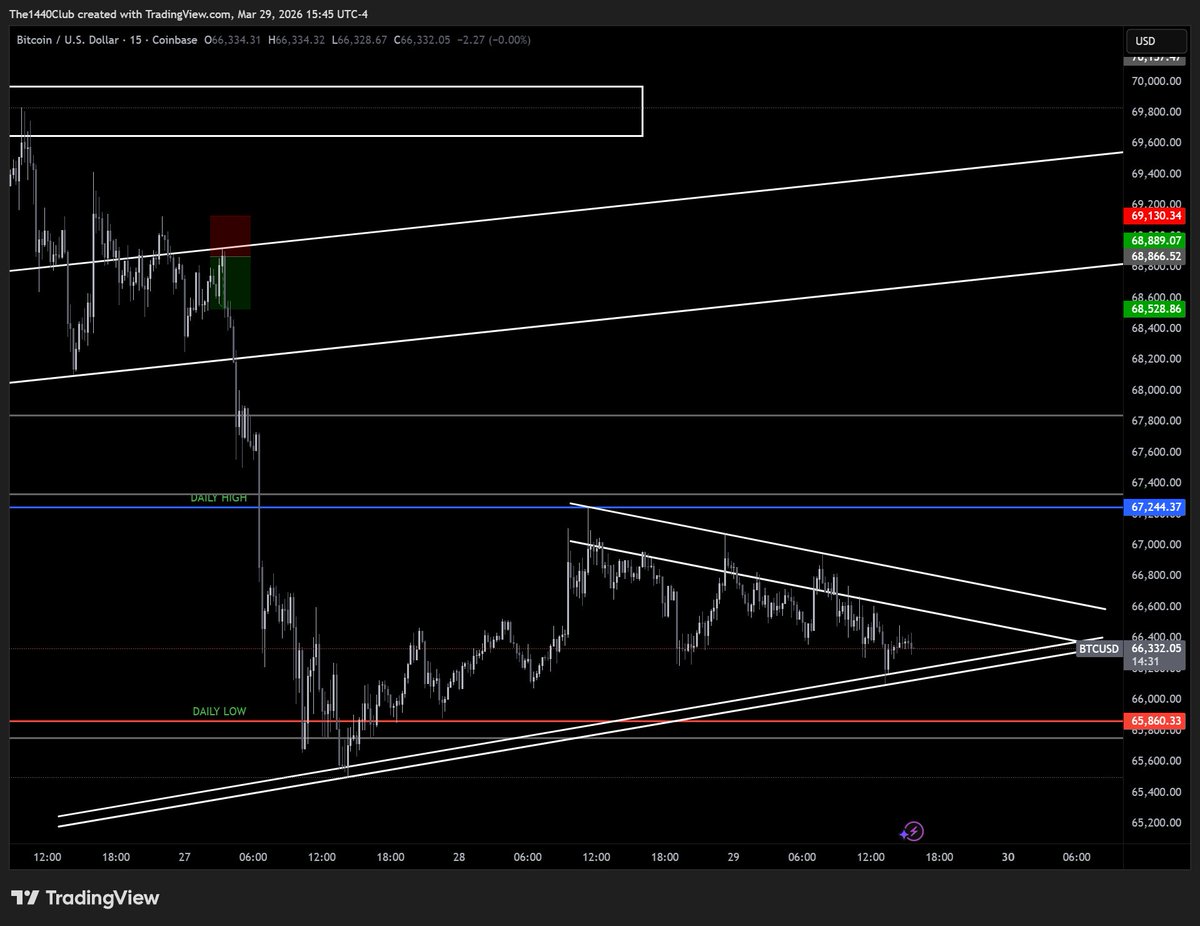Click the DAILY LOW label

219,712
